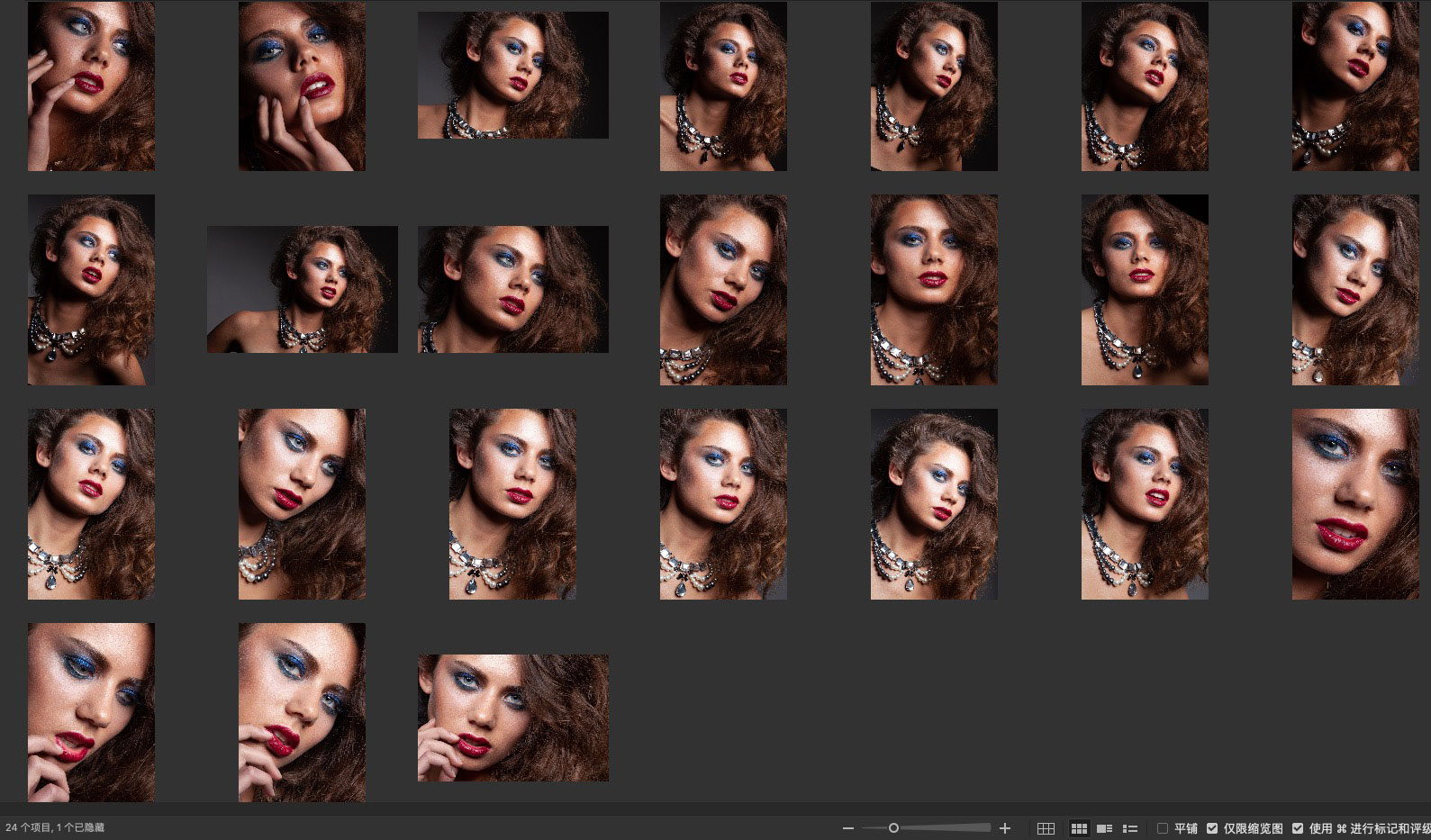Switch to list view icon

pyautogui.click(x=1130, y=828)
